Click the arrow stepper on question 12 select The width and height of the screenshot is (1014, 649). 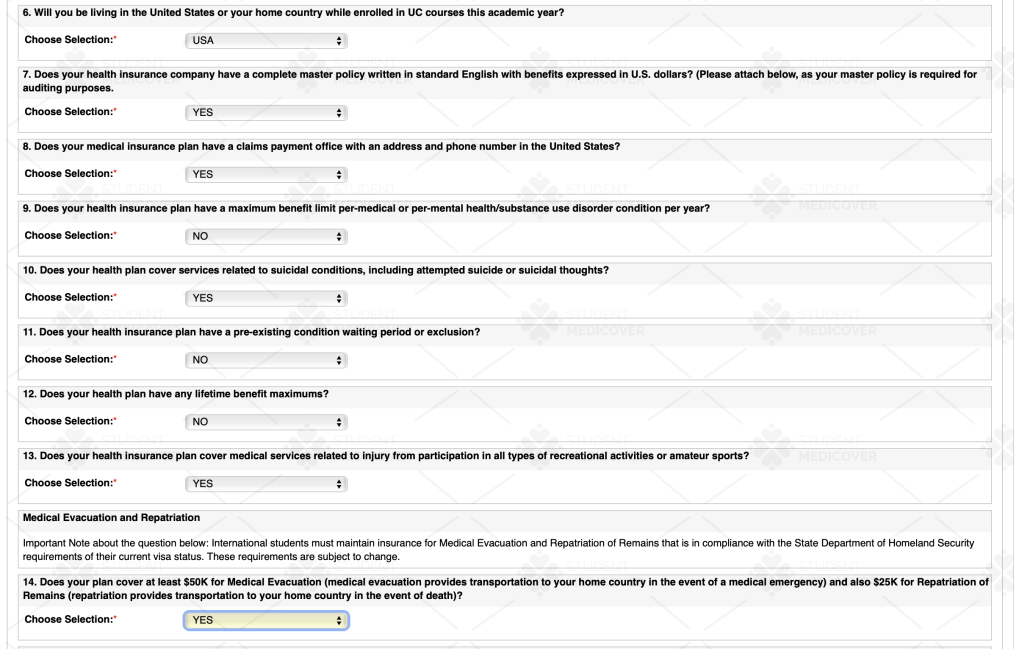(339, 422)
